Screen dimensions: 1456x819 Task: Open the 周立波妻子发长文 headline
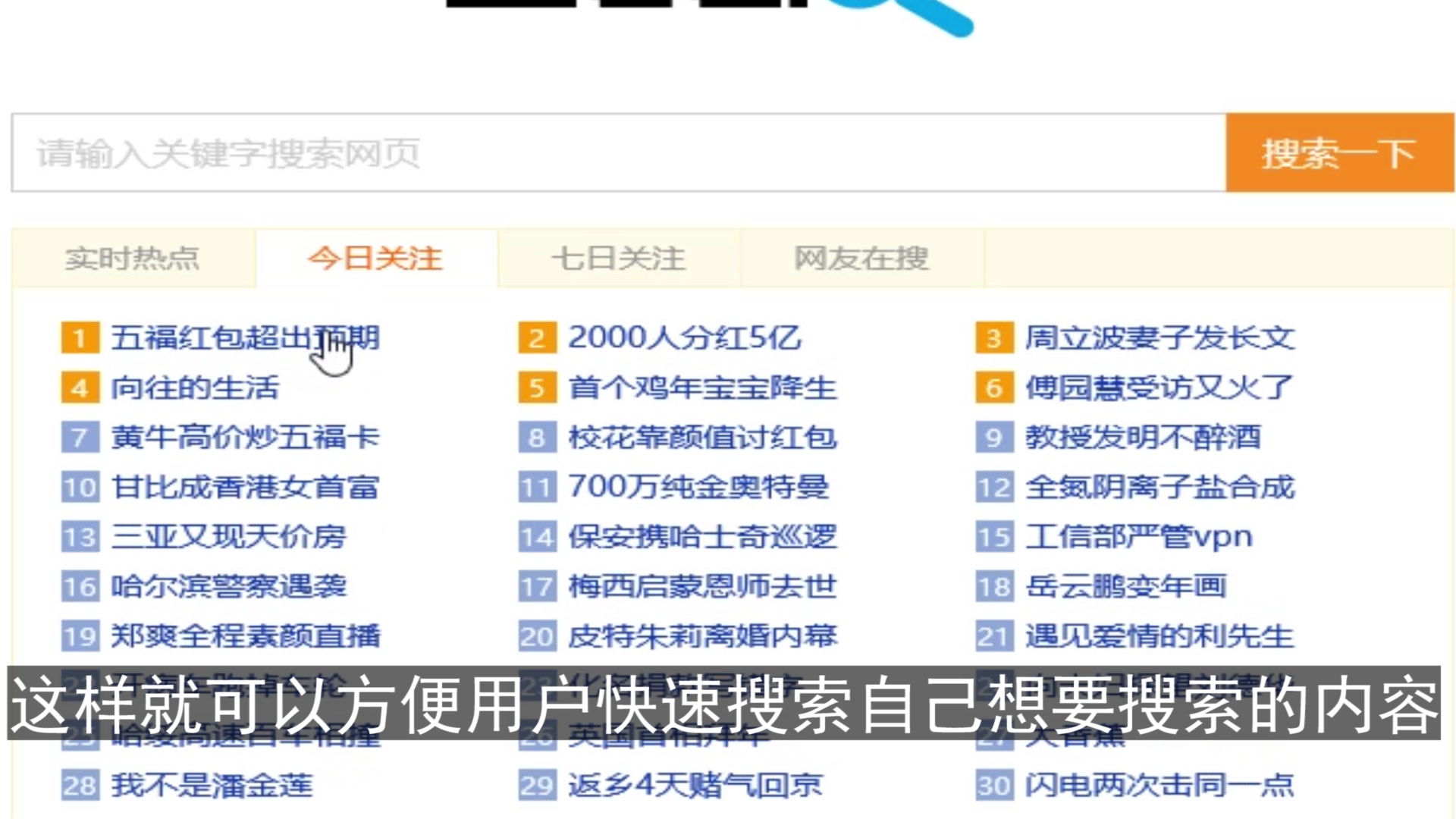tap(1159, 337)
